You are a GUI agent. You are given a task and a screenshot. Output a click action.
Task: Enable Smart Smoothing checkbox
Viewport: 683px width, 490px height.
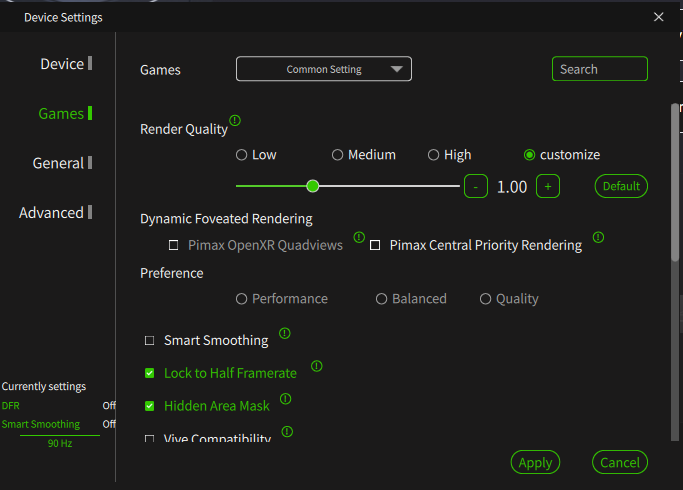pos(149,340)
